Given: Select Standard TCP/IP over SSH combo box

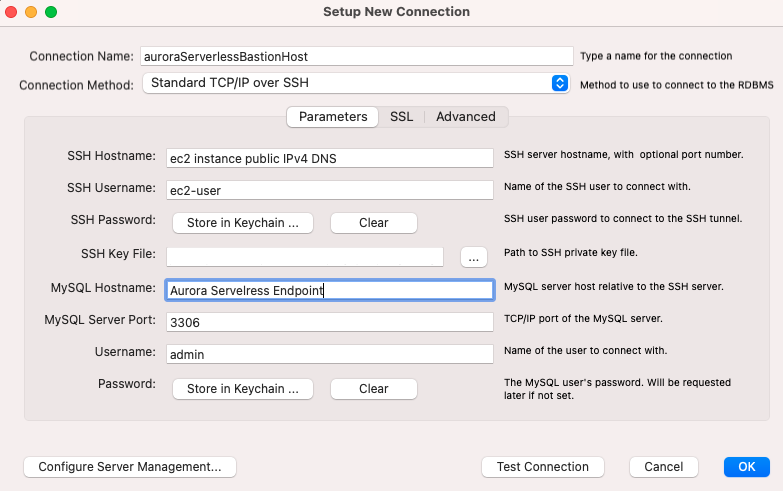Looking at the screenshot, I should click(x=356, y=83).
